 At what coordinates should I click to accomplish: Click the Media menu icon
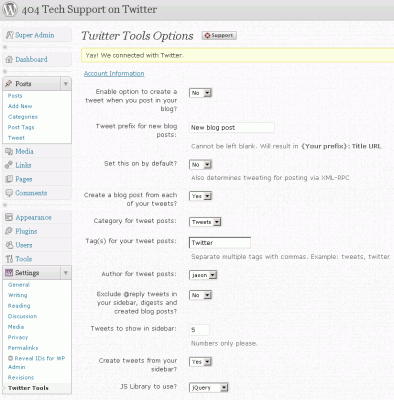9,151
